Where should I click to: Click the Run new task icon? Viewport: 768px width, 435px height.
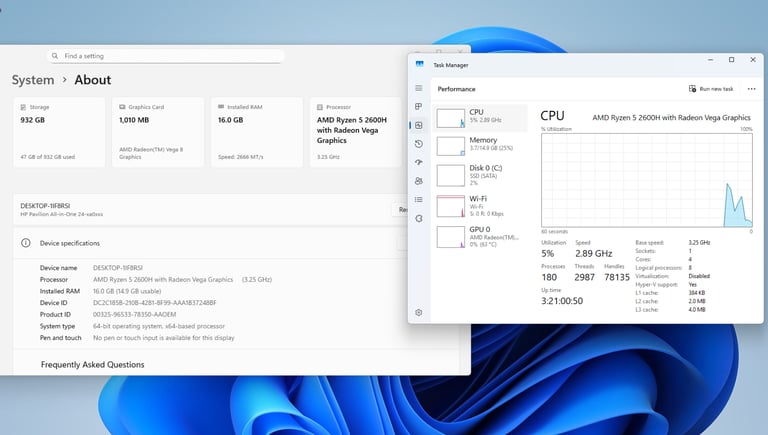click(693, 89)
